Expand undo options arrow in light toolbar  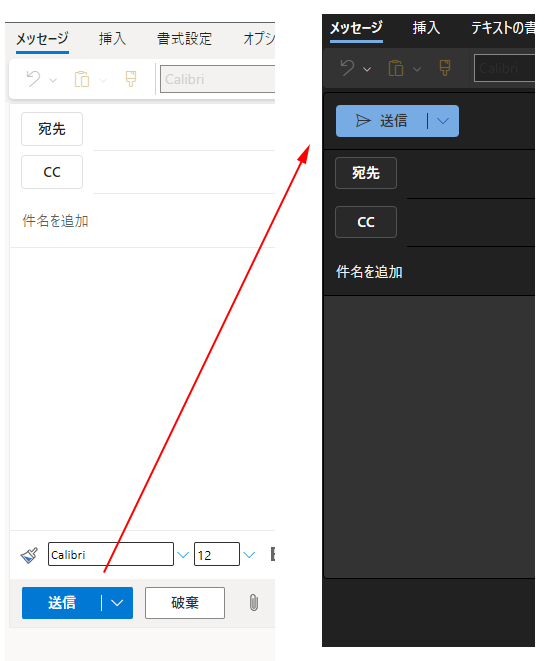click(x=53, y=80)
